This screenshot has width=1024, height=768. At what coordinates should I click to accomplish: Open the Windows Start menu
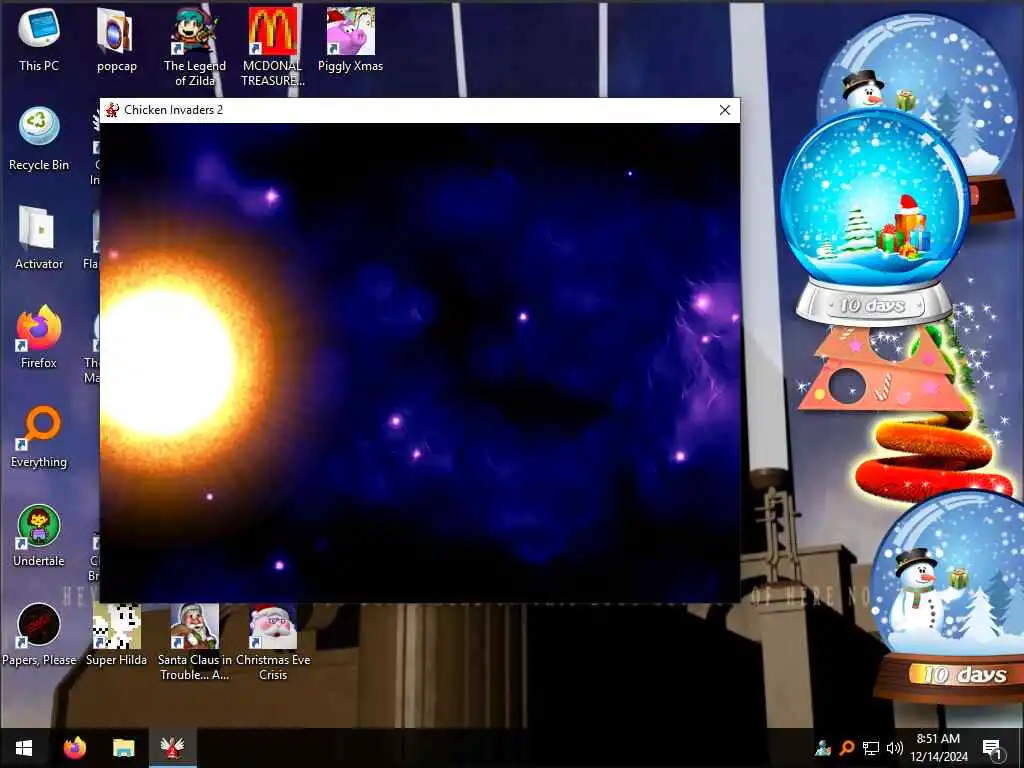pyautogui.click(x=24, y=748)
